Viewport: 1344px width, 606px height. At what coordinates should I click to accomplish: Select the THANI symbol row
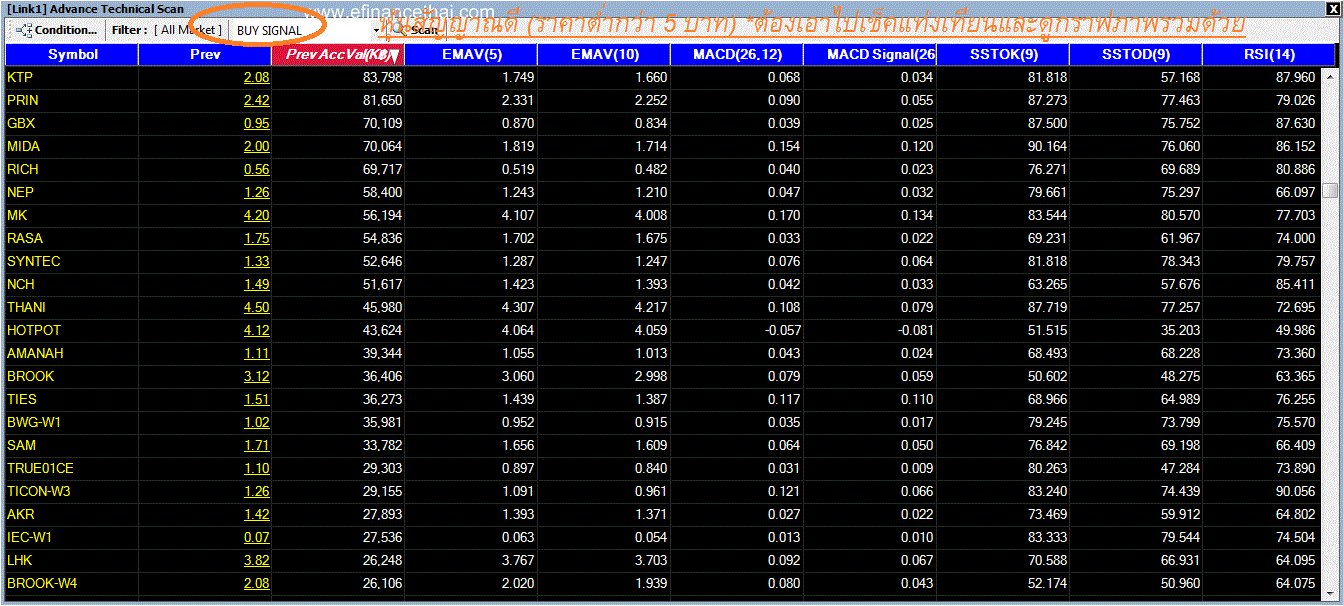coord(663,307)
